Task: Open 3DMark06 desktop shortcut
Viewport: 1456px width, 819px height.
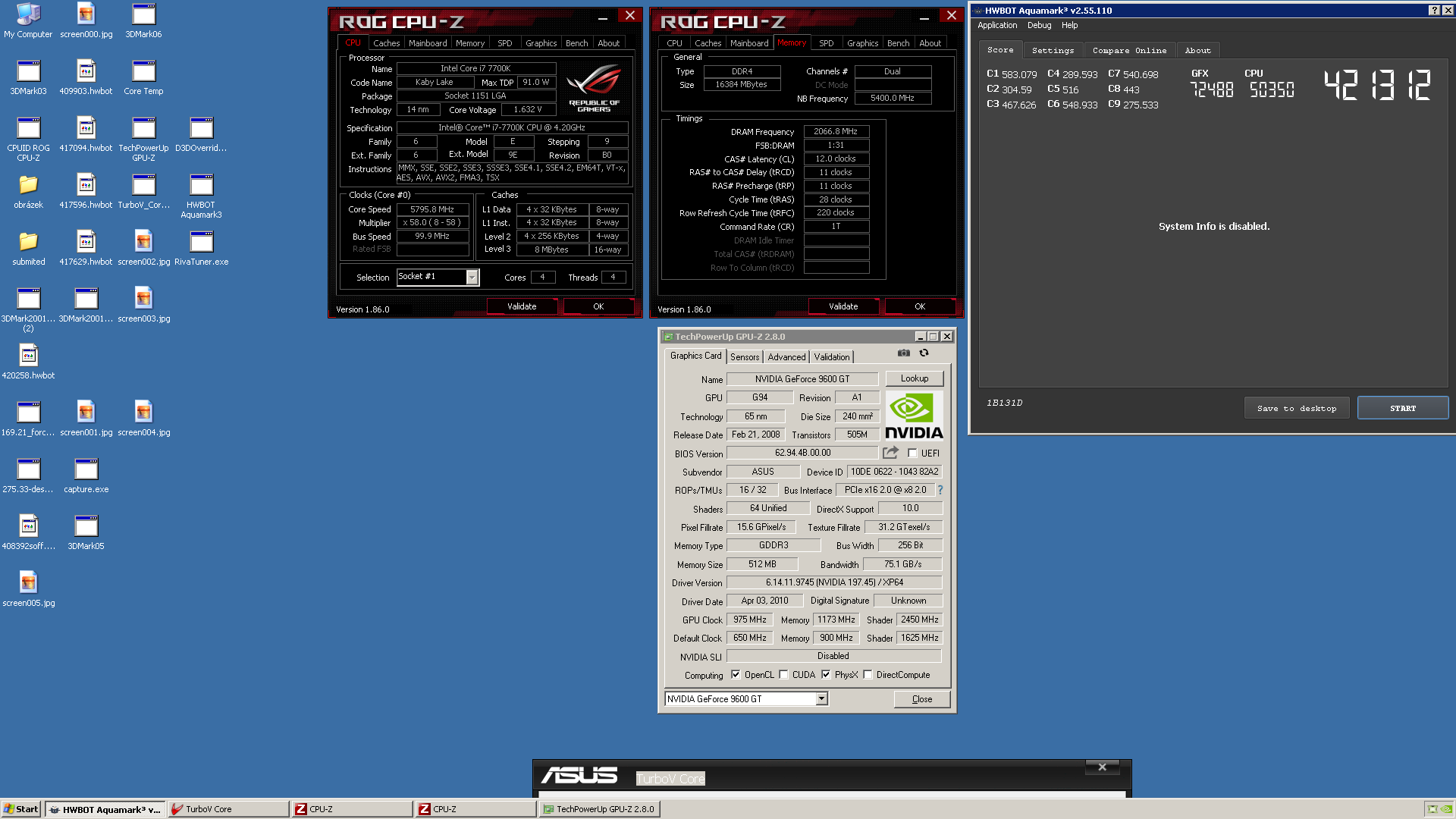Action: [x=143, y=20]
